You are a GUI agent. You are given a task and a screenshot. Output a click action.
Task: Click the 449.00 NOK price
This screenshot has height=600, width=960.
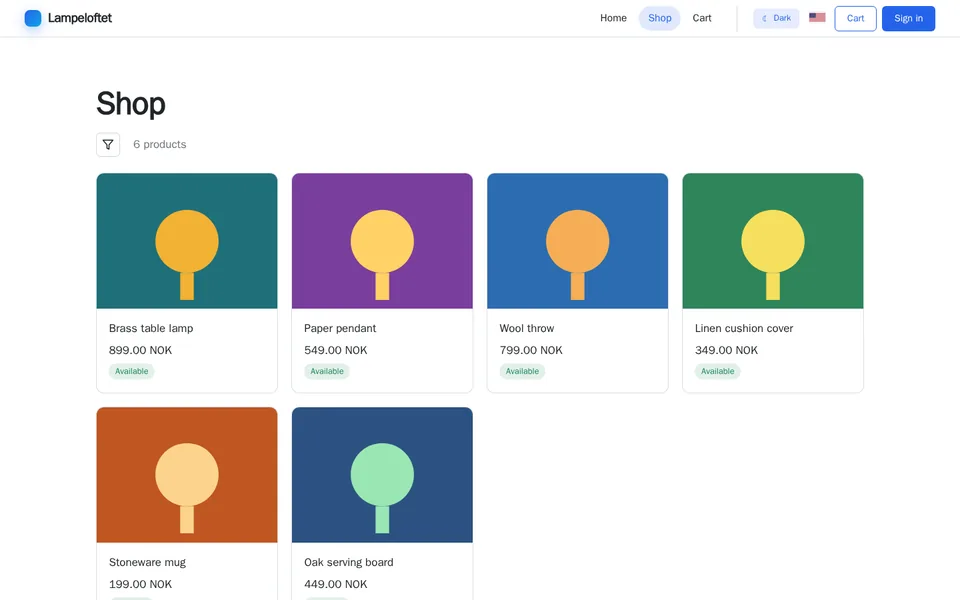tap(336, 584)
